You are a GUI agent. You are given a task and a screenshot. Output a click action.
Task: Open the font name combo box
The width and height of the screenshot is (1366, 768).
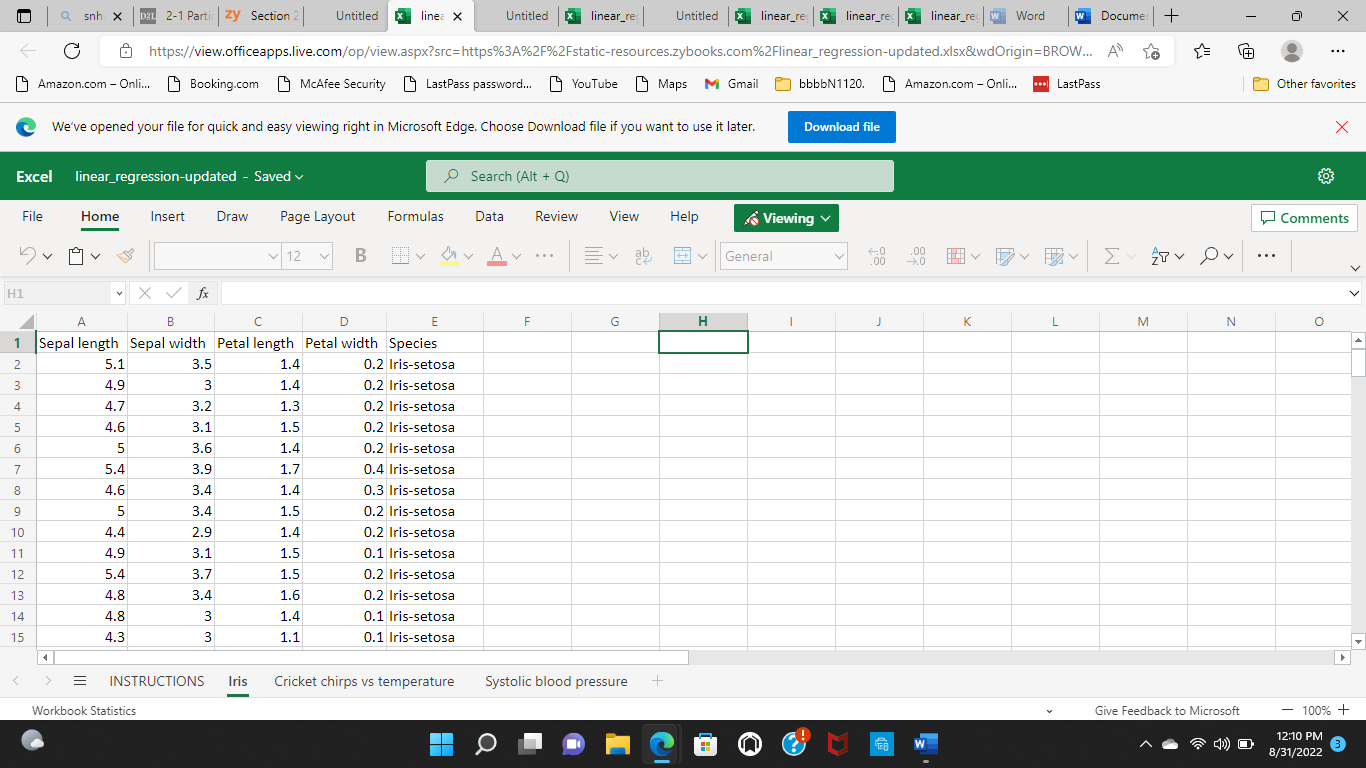[217, 256]
